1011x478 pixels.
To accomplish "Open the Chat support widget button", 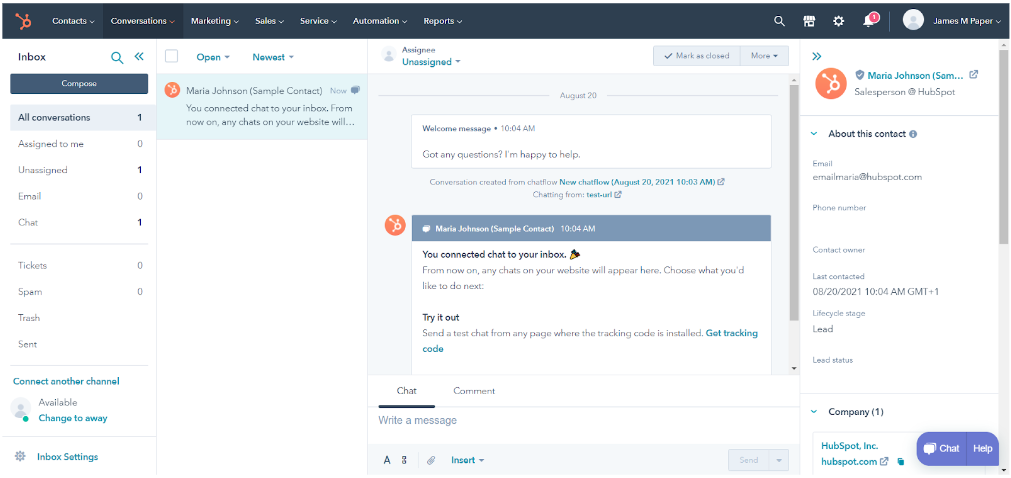I will click(941, 448).
